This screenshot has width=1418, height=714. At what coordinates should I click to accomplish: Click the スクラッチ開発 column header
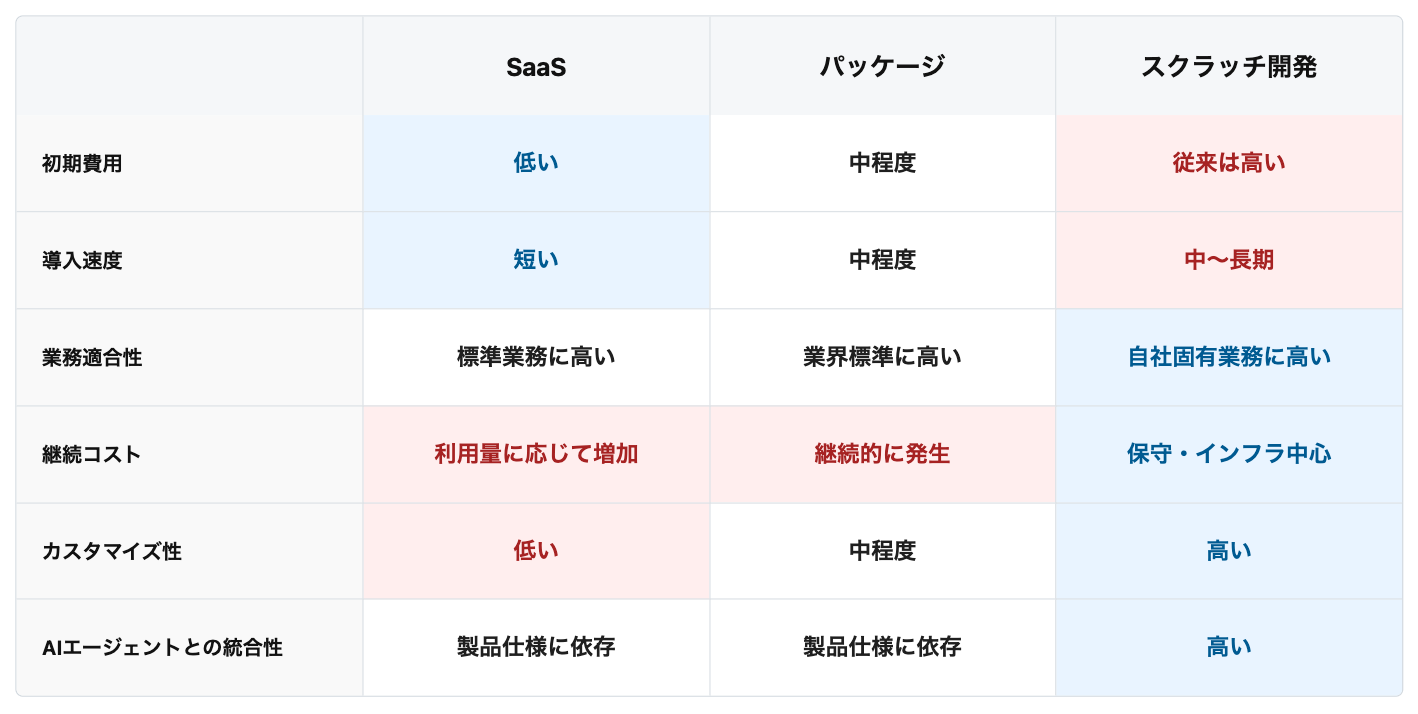click(1229, 66)
